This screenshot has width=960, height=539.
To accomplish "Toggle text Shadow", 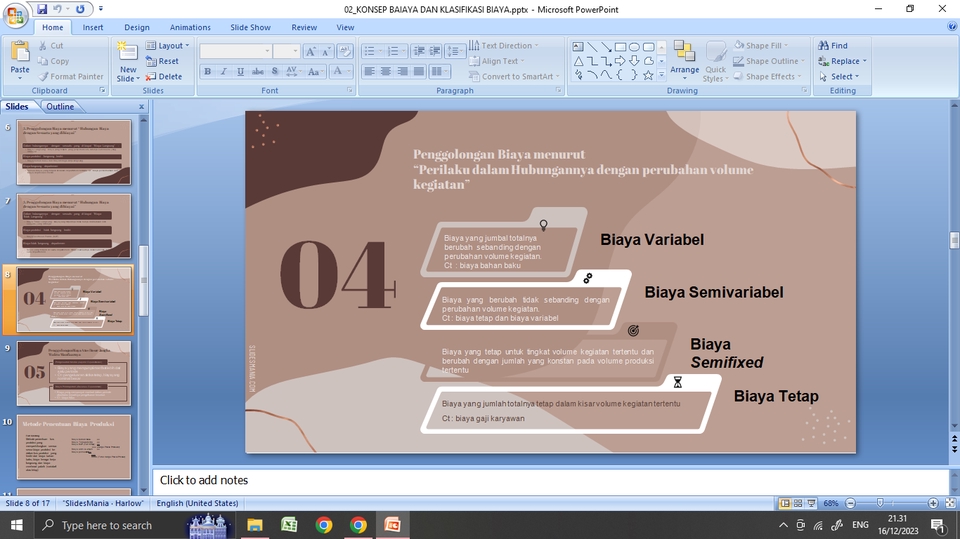I will click(x=275, y=72).
